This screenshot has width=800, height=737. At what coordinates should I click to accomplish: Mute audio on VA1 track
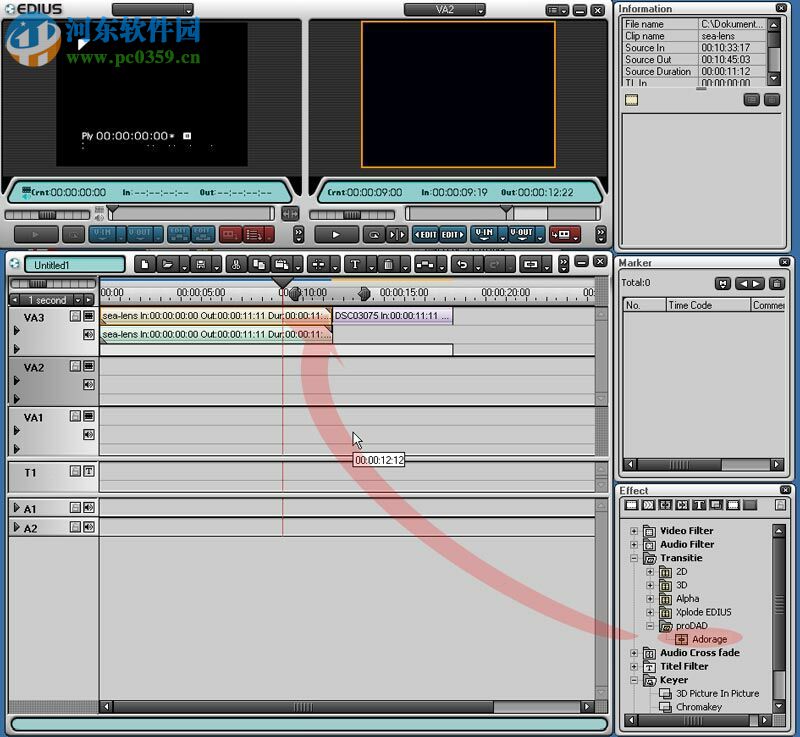pyautogui.click(x=89, y=434)
